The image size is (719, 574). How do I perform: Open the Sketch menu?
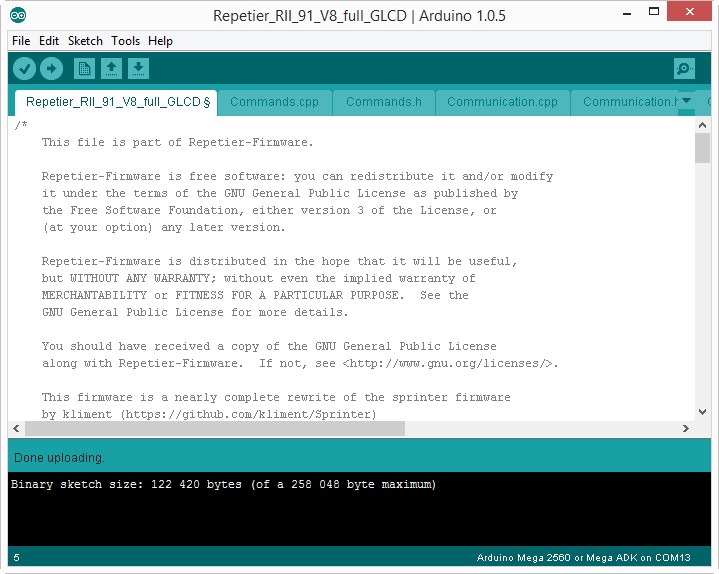point(85,41)
